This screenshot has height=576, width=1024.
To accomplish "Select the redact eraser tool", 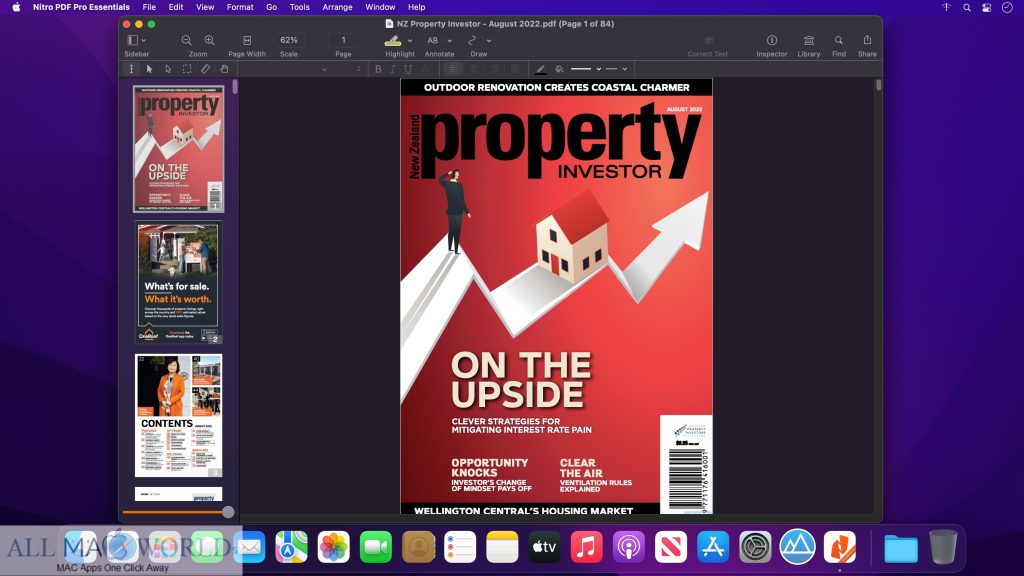I will (205, 69).
